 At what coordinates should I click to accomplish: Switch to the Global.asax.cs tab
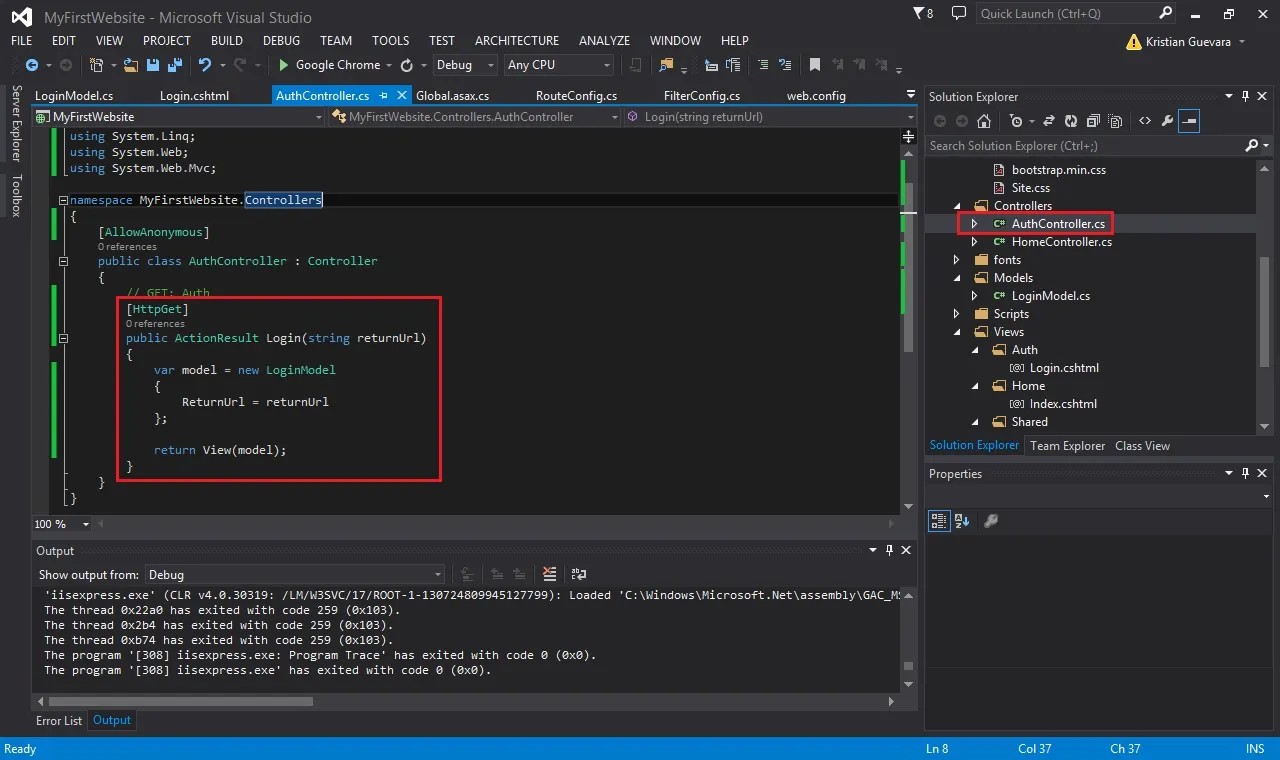[x=453, y=96]
